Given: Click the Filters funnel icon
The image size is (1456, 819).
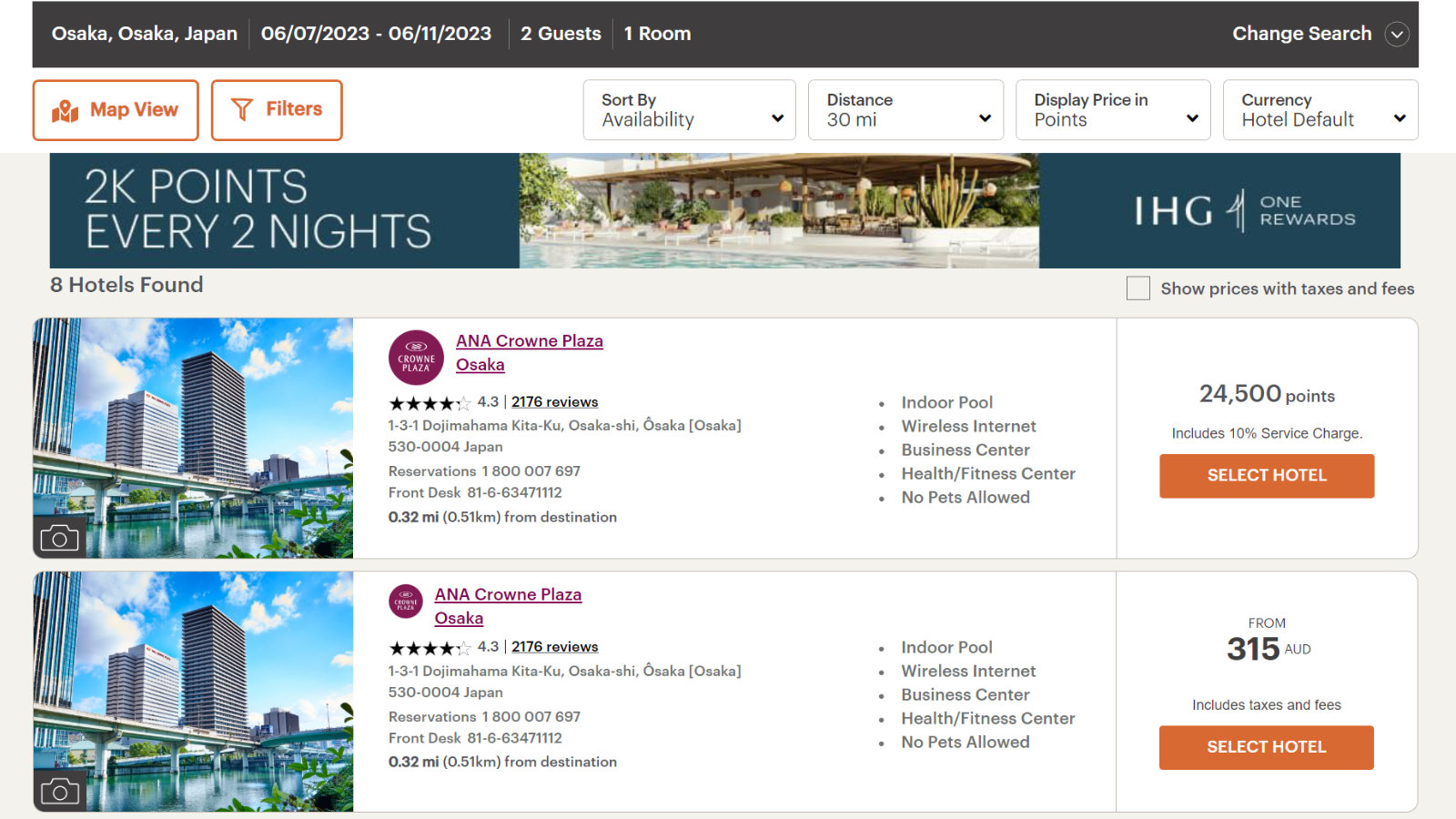Looking at the screenshot, I should (242, 110).
